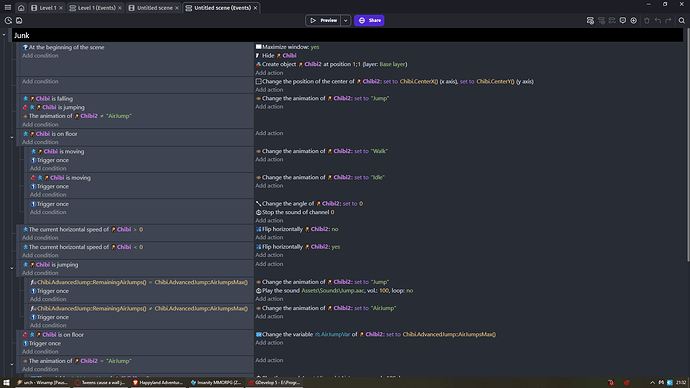Click the 'At the beginning of the scene' condition icon
This screenshot has height=388, width=690.
click(x=25, y=47)
